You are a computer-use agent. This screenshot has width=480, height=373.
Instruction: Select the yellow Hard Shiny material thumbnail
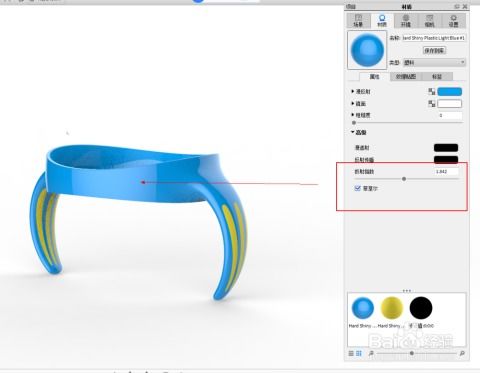pos(392,308)
